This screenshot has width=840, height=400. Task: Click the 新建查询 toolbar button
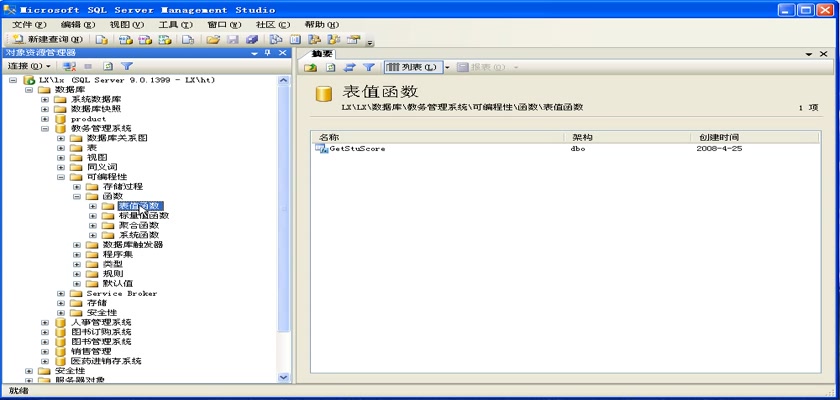pos(48,39)
